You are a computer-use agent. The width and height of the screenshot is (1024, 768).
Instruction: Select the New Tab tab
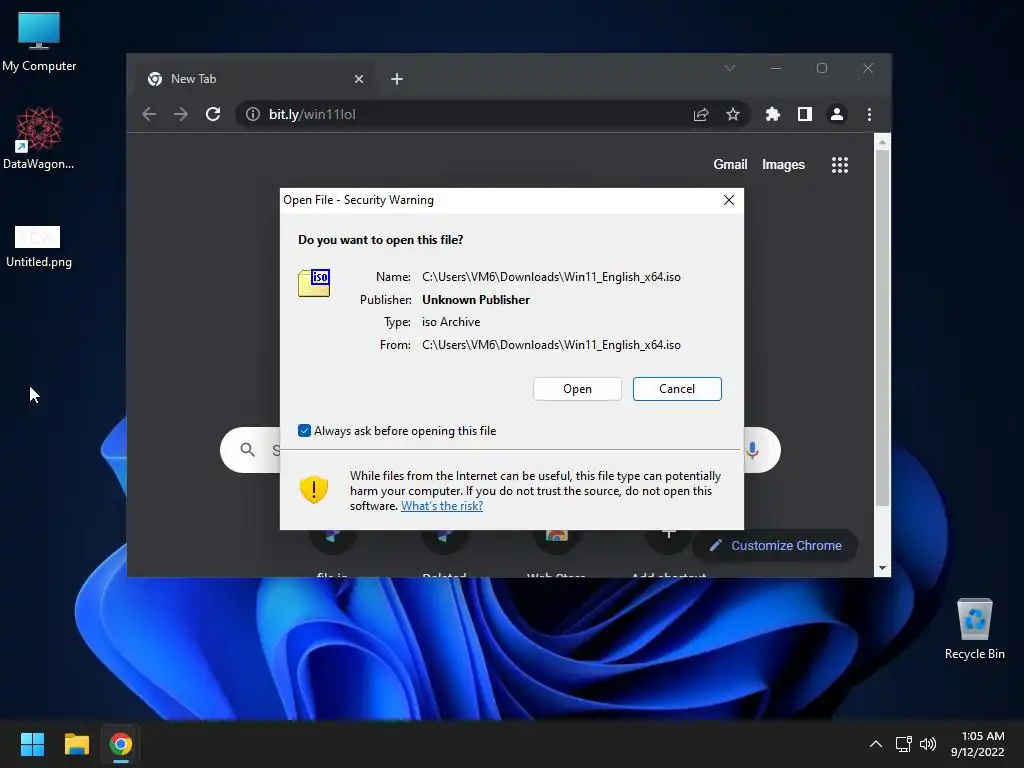coord(255,79)
